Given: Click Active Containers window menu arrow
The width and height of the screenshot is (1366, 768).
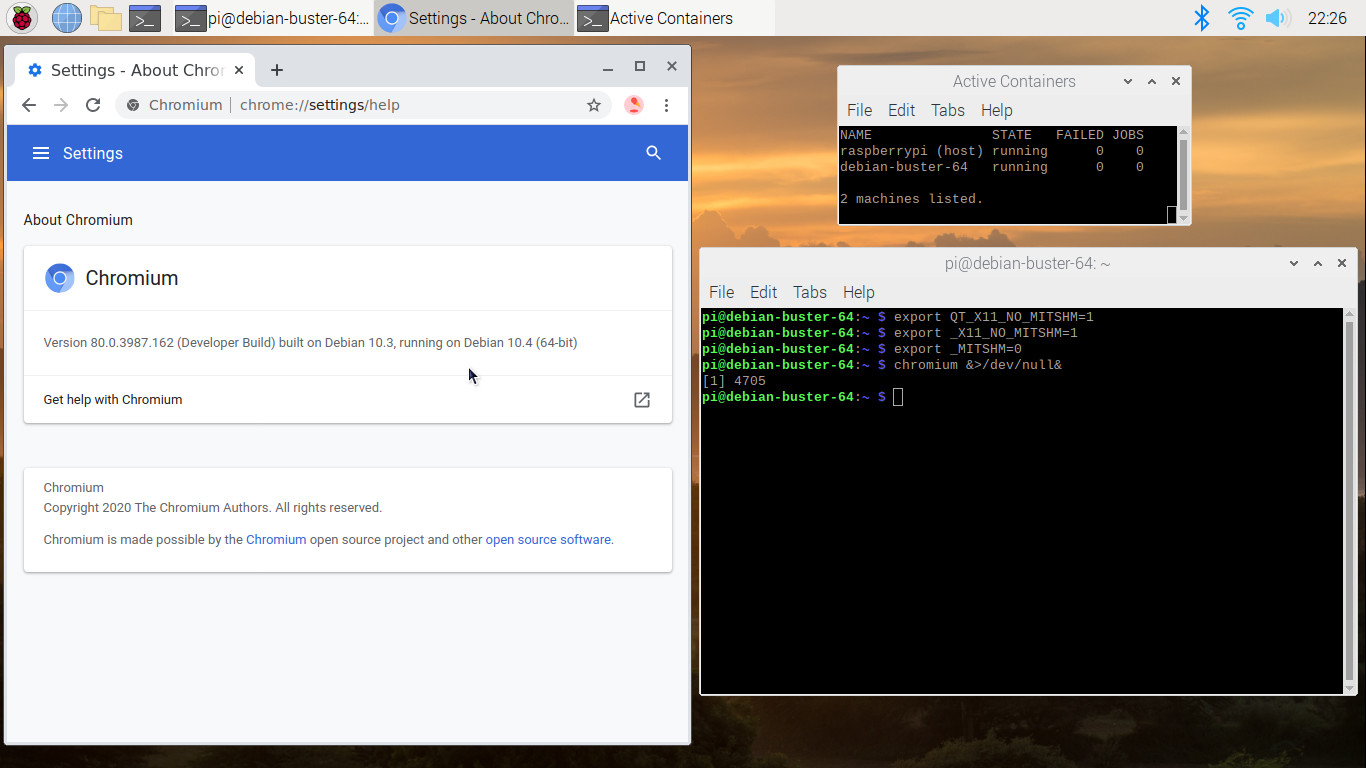Looking at the screenshot, I should pyautogui.click(x=1128, y=82).
